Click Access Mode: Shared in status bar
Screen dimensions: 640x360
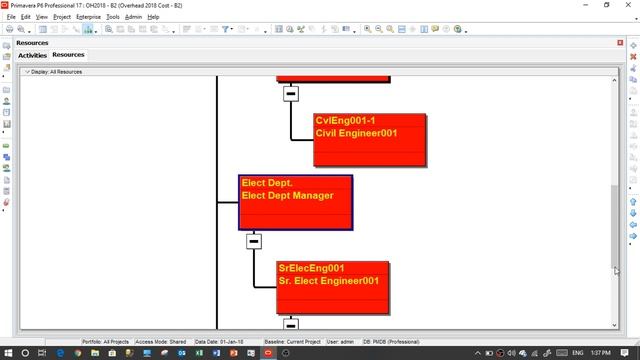160,342
